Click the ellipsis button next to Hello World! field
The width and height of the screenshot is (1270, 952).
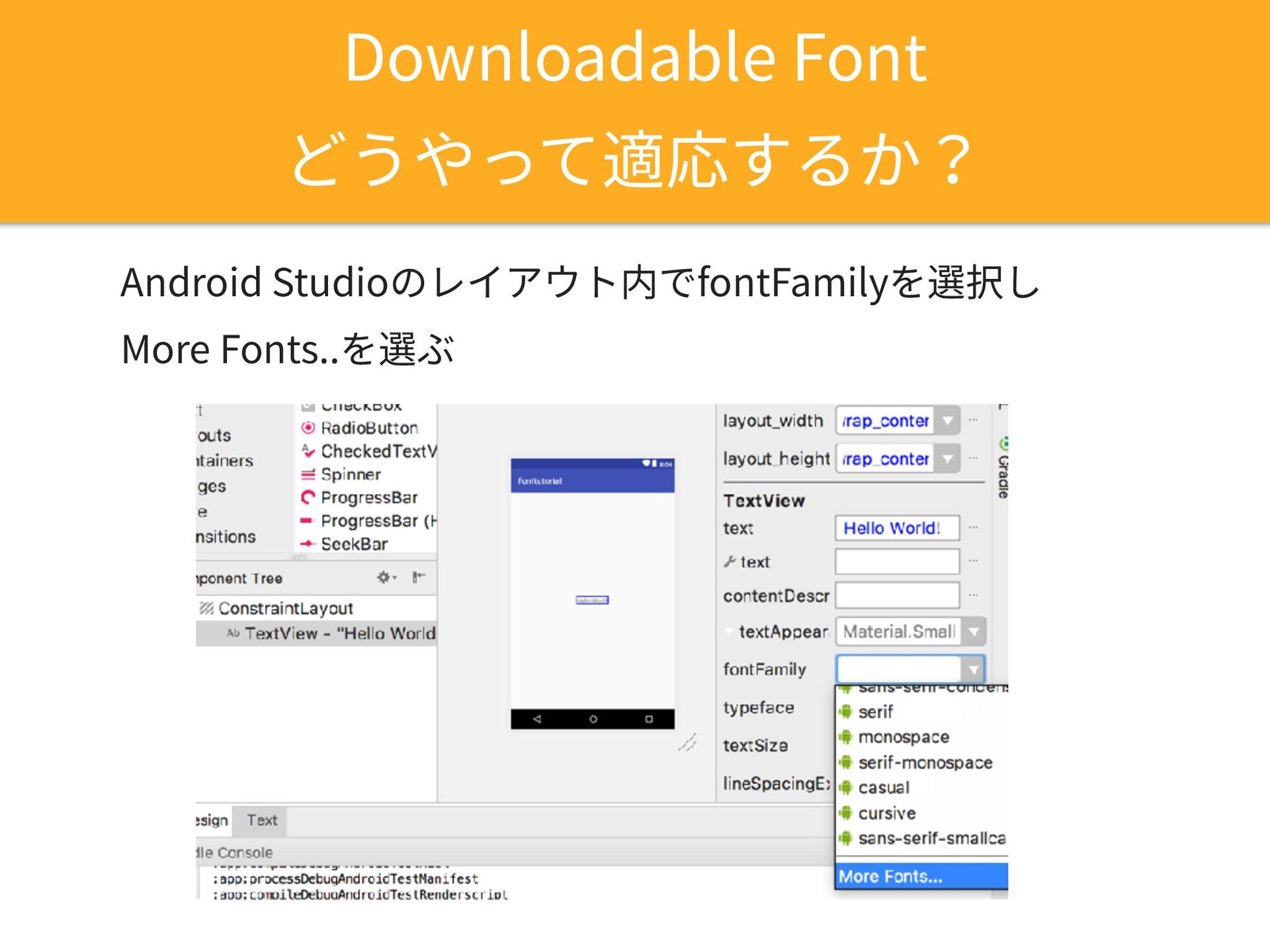click(x=974, y=528)
